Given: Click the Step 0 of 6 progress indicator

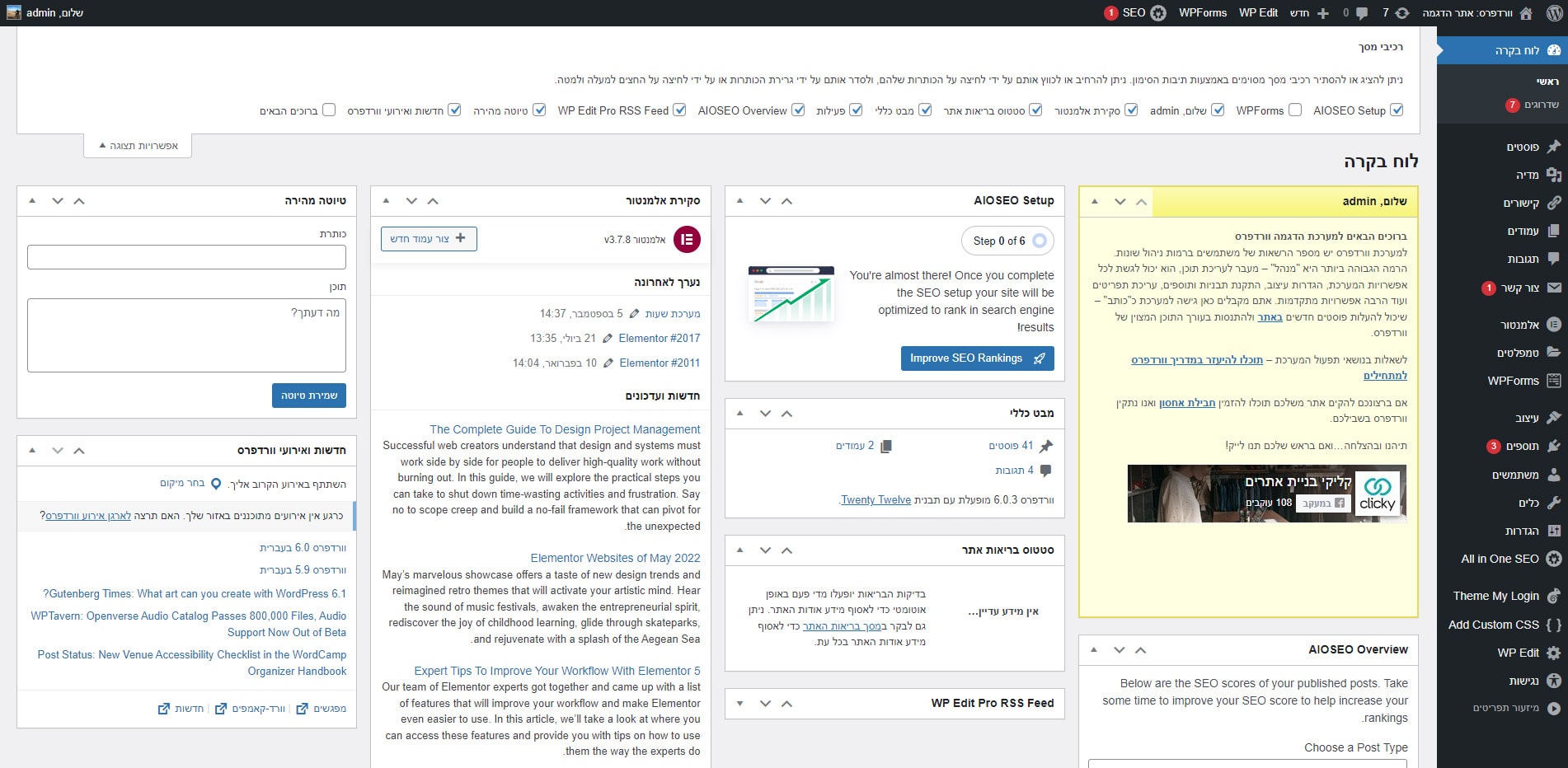Looking at the screenshot, I should point(1007,241).
